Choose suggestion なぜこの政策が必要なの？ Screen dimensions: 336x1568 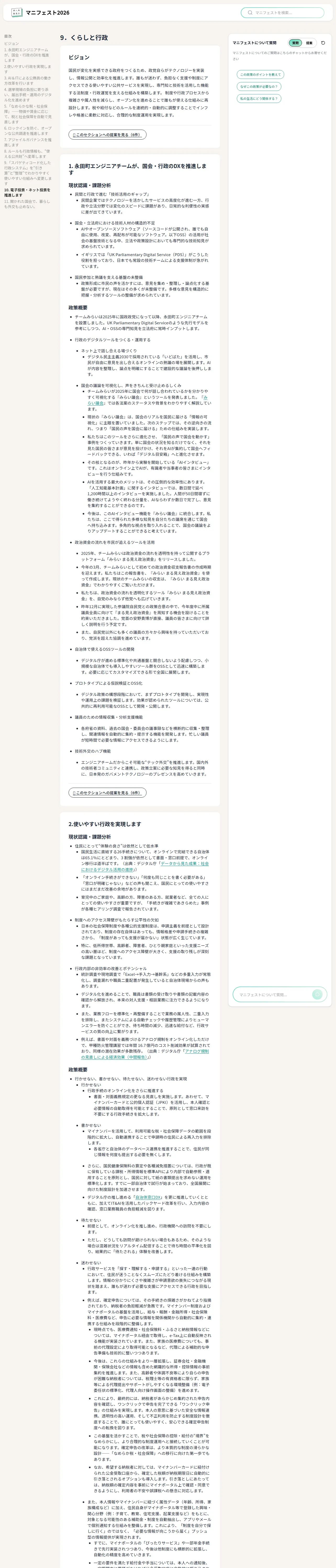(259, 87)
